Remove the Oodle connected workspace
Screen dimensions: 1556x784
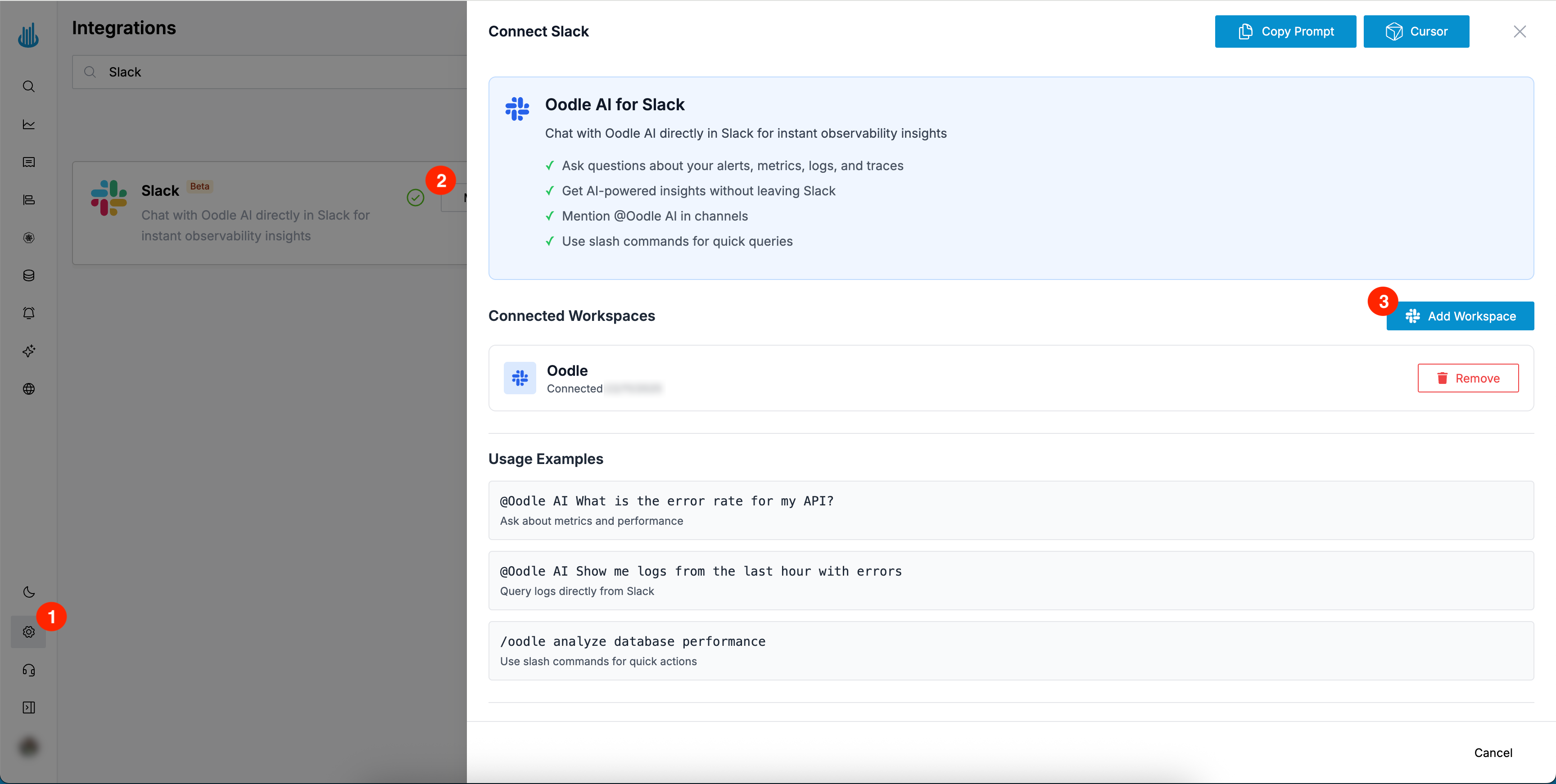pos(1468,378)
